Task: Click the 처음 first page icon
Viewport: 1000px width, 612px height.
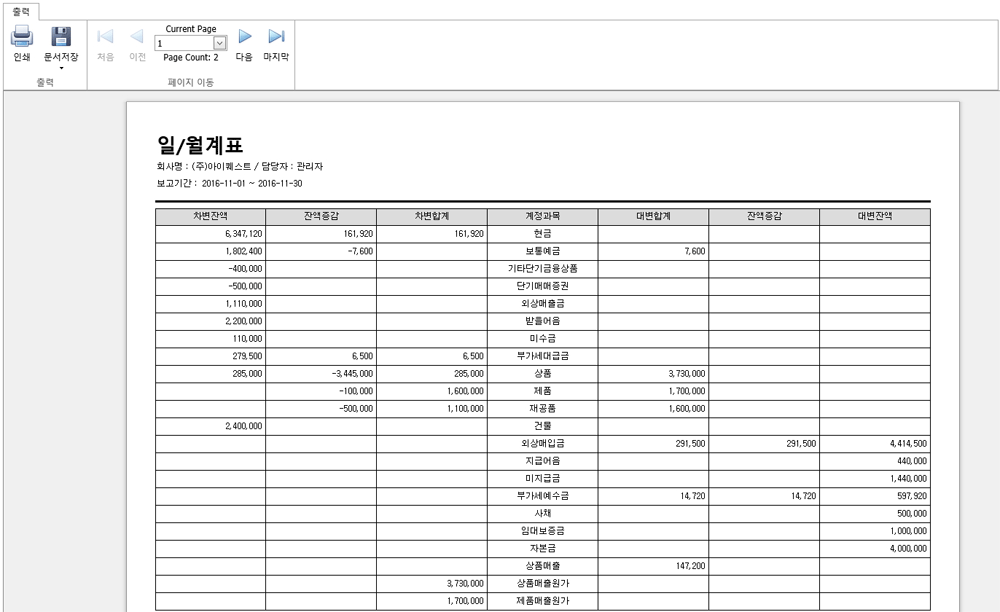Action: (105, 38)
